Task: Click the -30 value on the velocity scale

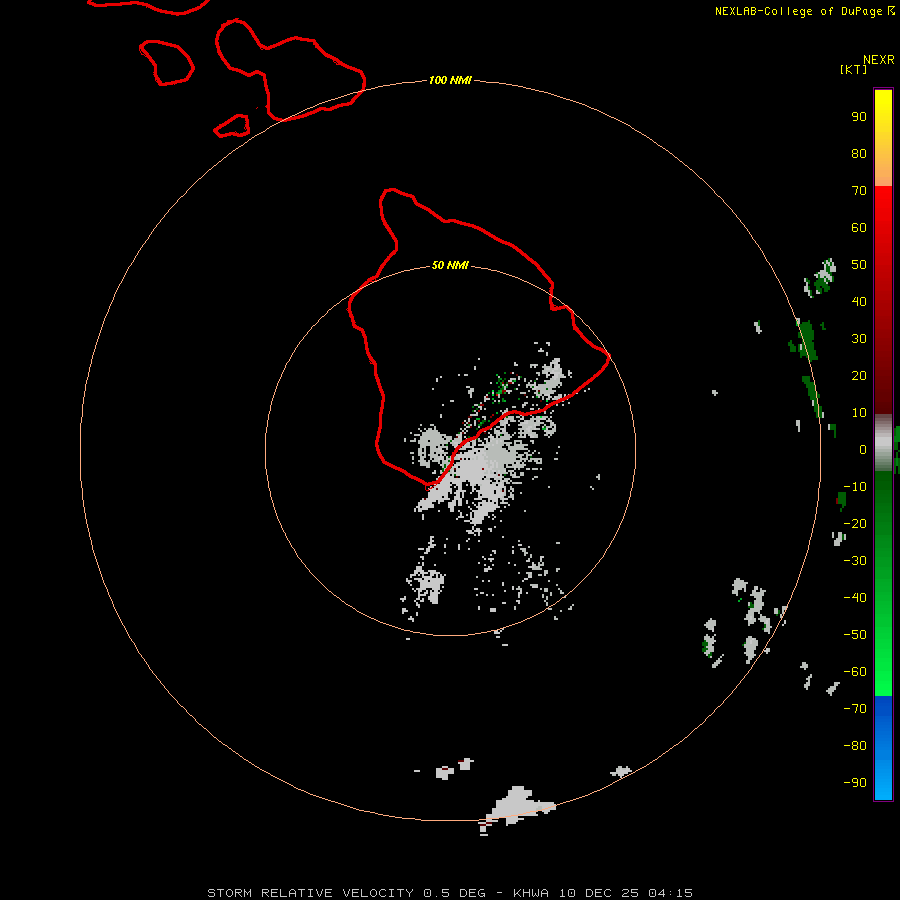Action: [x=855, y=561]
